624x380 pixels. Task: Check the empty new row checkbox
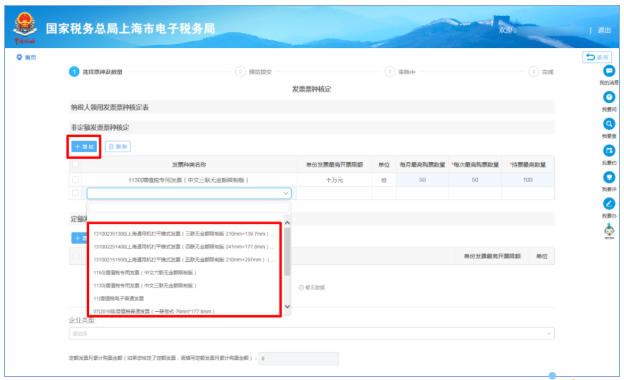point(75,193)
